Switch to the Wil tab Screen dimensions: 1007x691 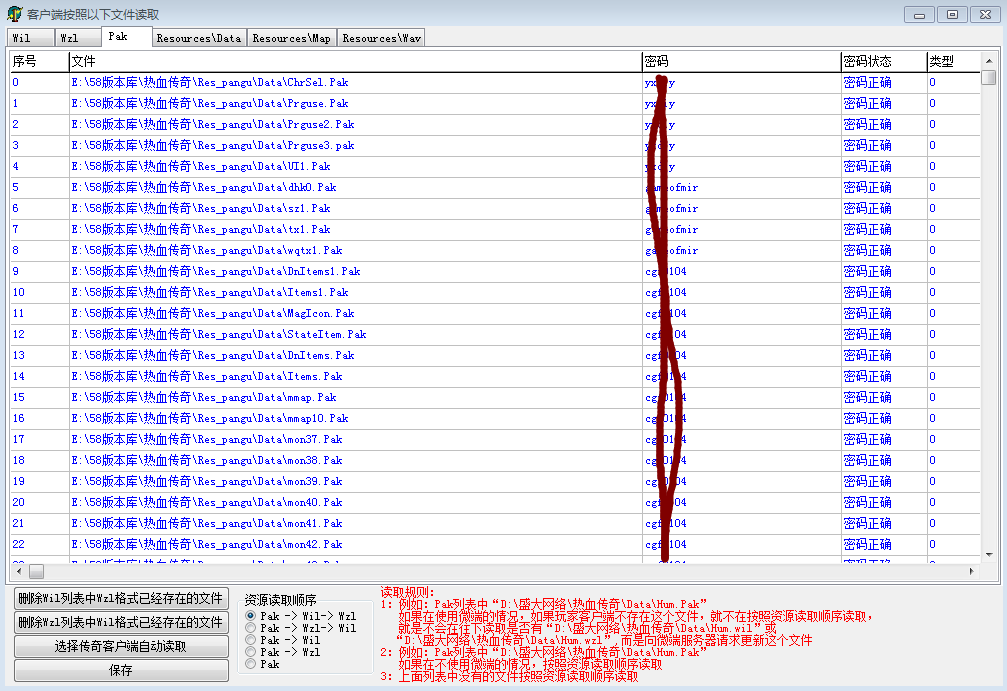click(x=31, y=38)
